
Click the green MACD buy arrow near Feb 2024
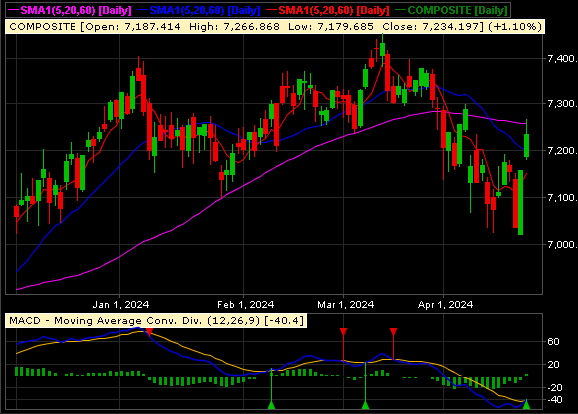point(272,405)
